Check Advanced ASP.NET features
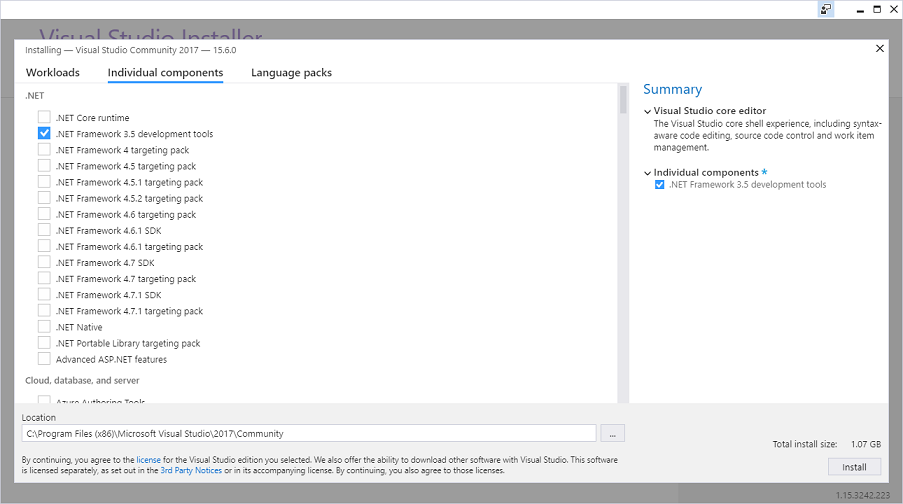 44,359
